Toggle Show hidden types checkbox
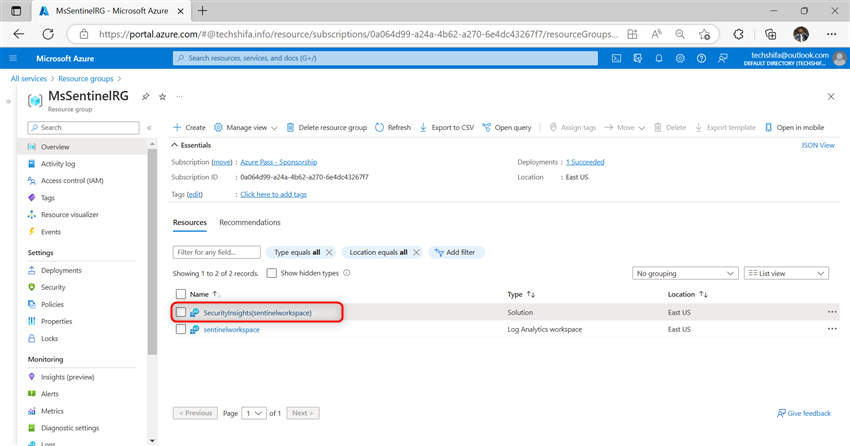Screen dimensions: 850x446 [x=272, y=273]
